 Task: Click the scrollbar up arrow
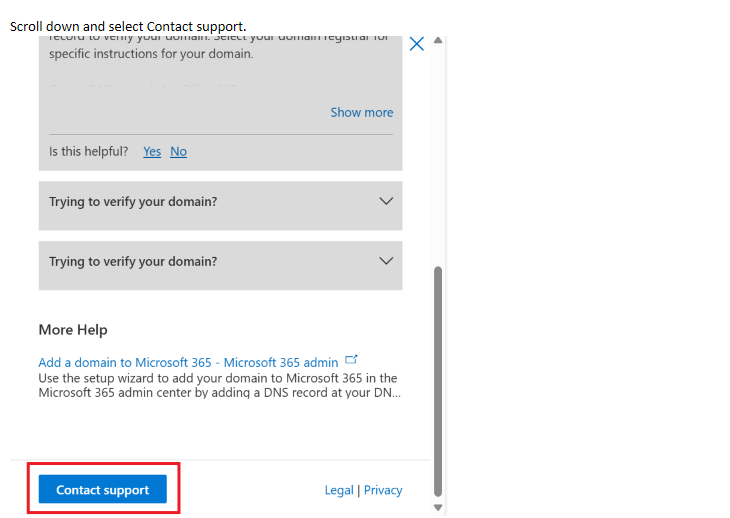point(438,40)
